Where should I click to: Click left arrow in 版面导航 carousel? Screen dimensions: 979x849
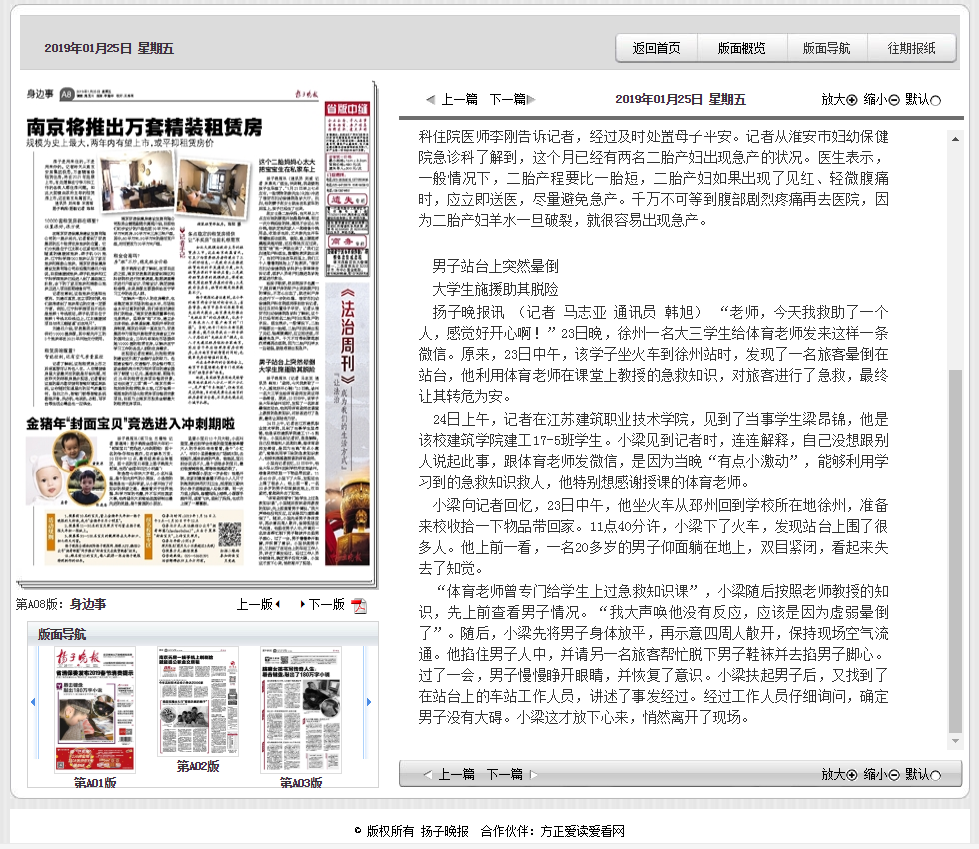(x=33, y=702)
